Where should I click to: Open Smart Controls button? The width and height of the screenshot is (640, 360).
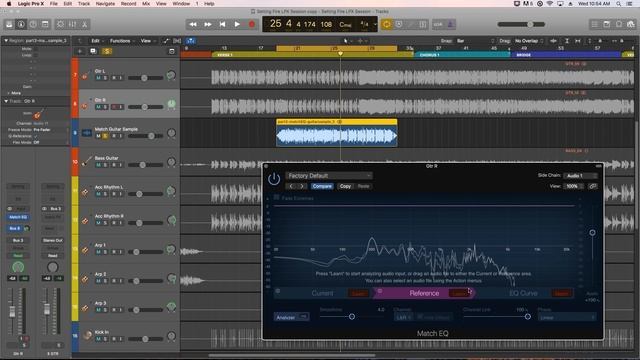pyautogui.click(x=60, y=24)
